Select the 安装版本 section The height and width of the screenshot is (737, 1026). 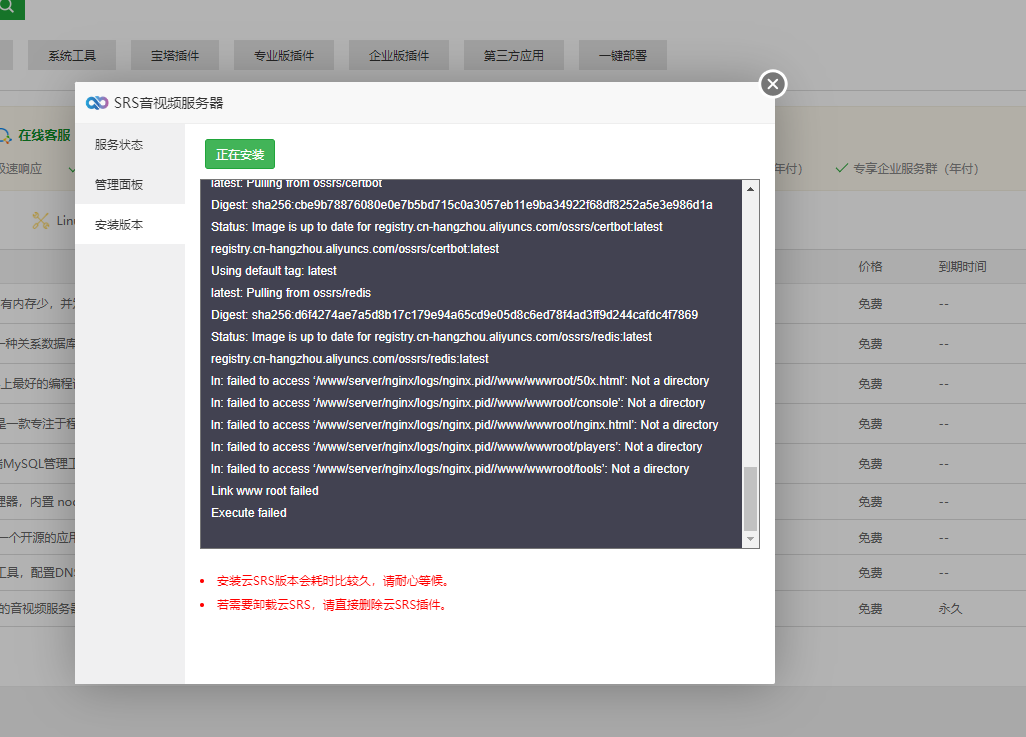[130, 225]
